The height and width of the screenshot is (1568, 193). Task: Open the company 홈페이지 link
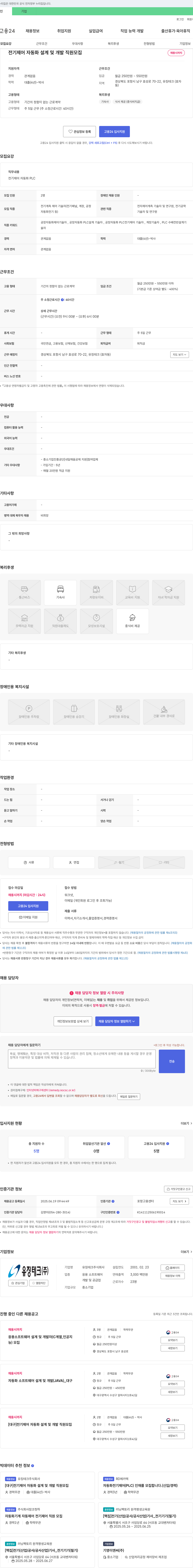[173, 1268]
